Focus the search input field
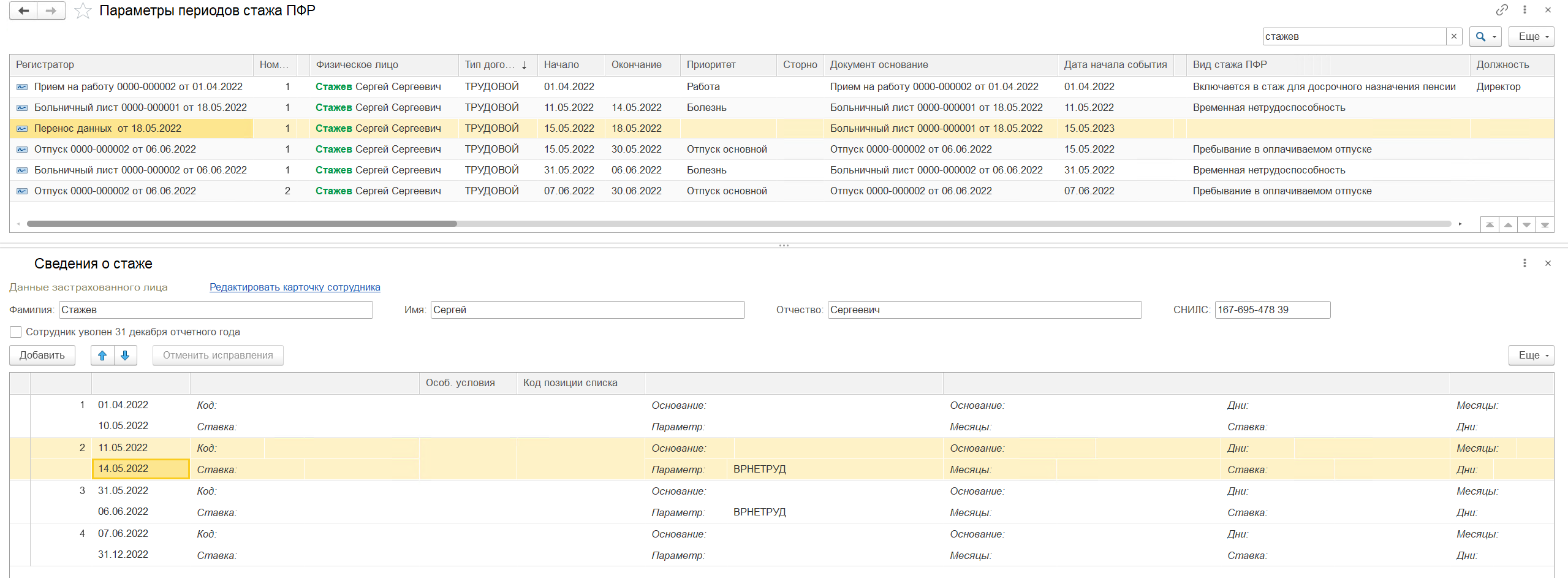The image size is (1568, 578). tap(1354, 36)
